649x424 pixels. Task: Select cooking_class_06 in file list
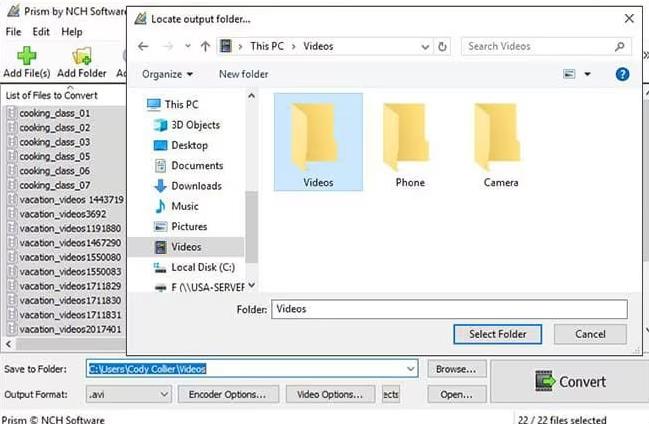(55, 171)
